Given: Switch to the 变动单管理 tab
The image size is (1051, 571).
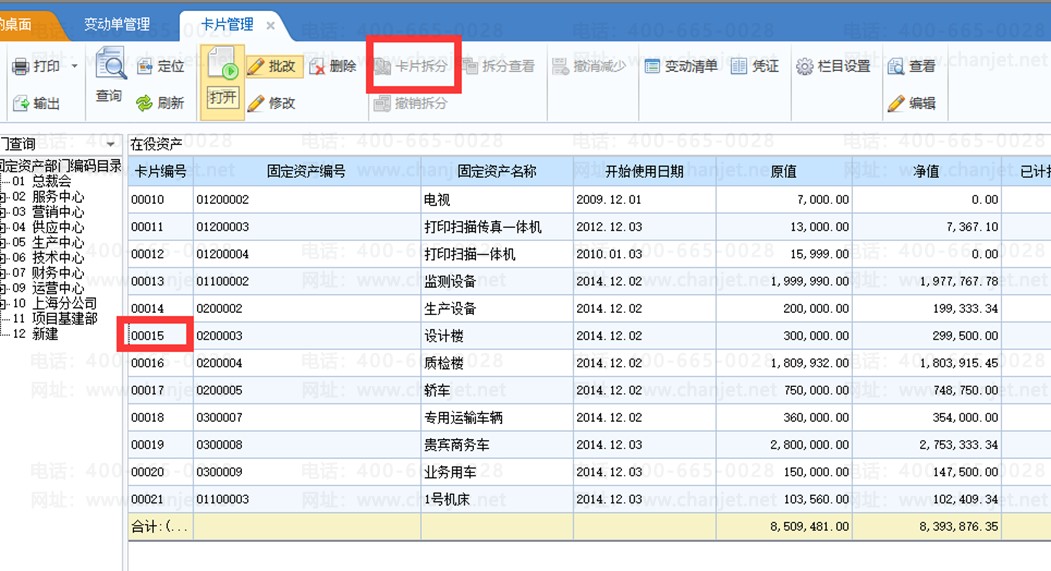Looking at the screenshot, I should click(117, 25).
